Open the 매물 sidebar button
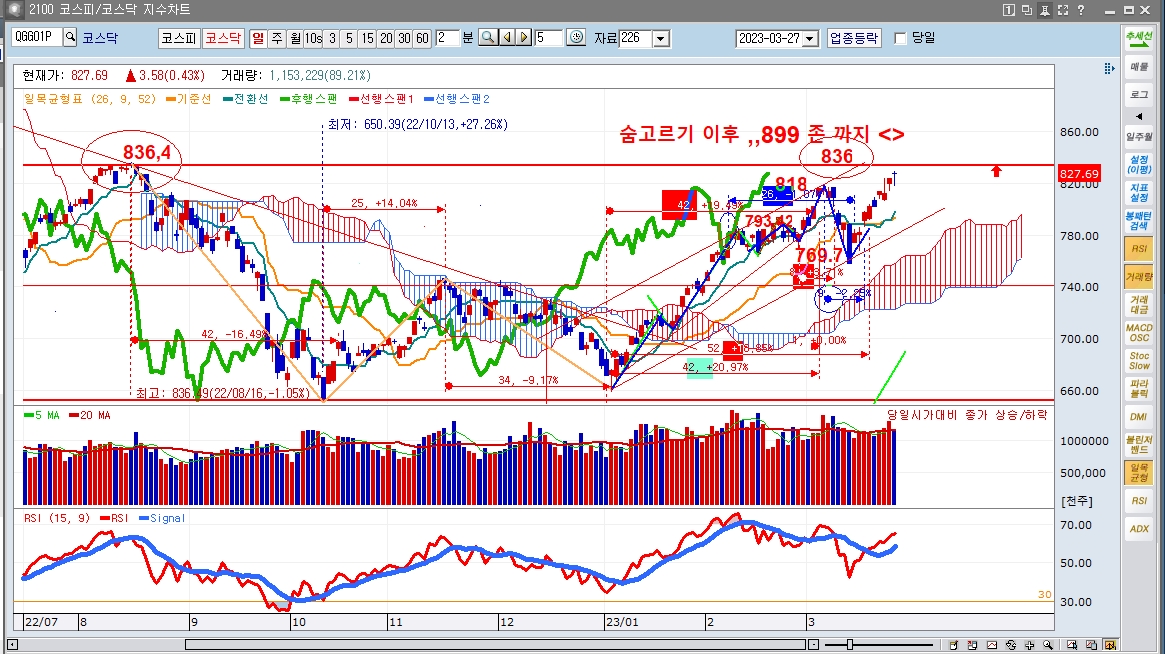 pyautogui.click(x=1139, y=66)
